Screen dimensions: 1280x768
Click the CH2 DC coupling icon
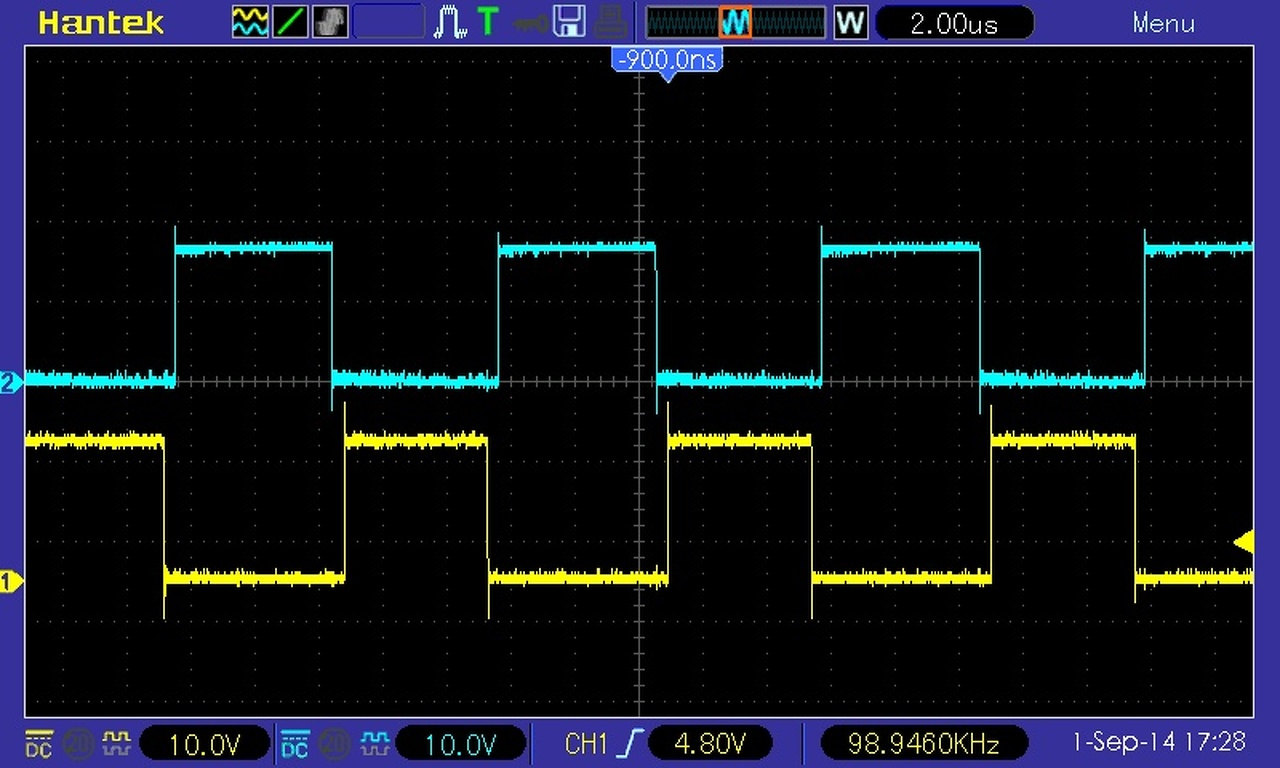coord(295,743)
